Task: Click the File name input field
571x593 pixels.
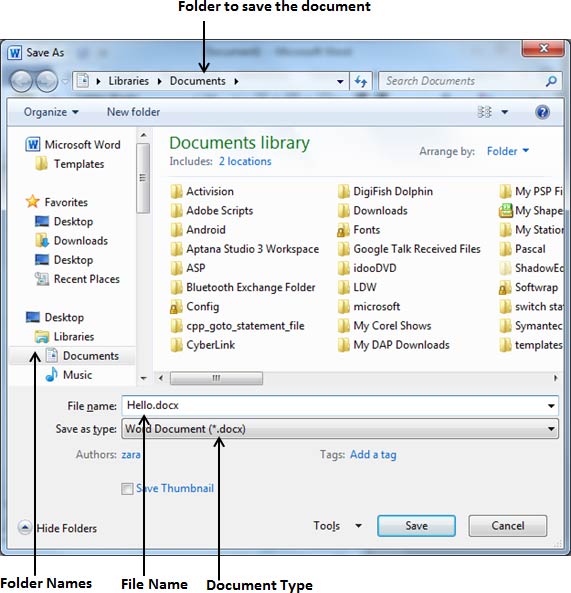Action: coord(340,406)
